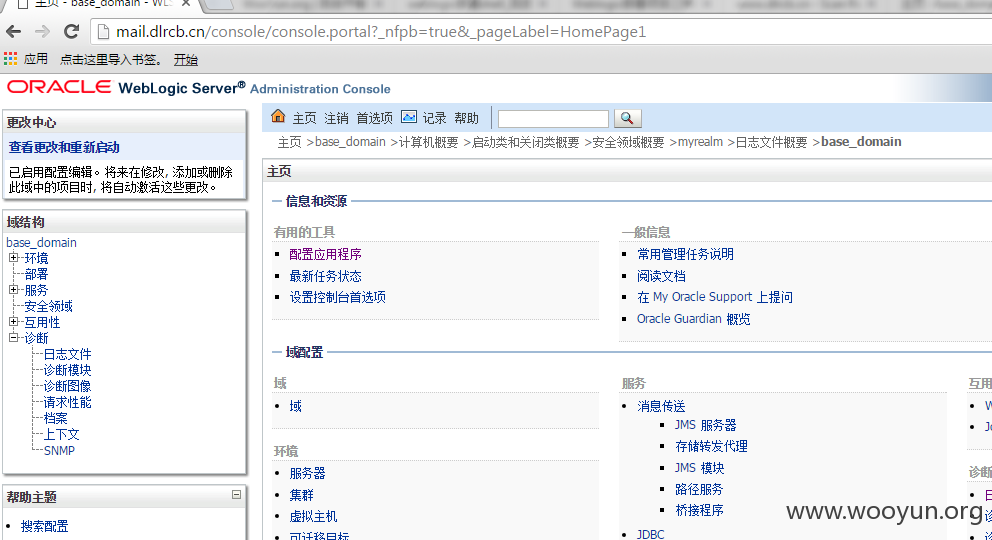Open 在 My Oracle Support 上提问 link
992x540 pixels.
[715, 297]
